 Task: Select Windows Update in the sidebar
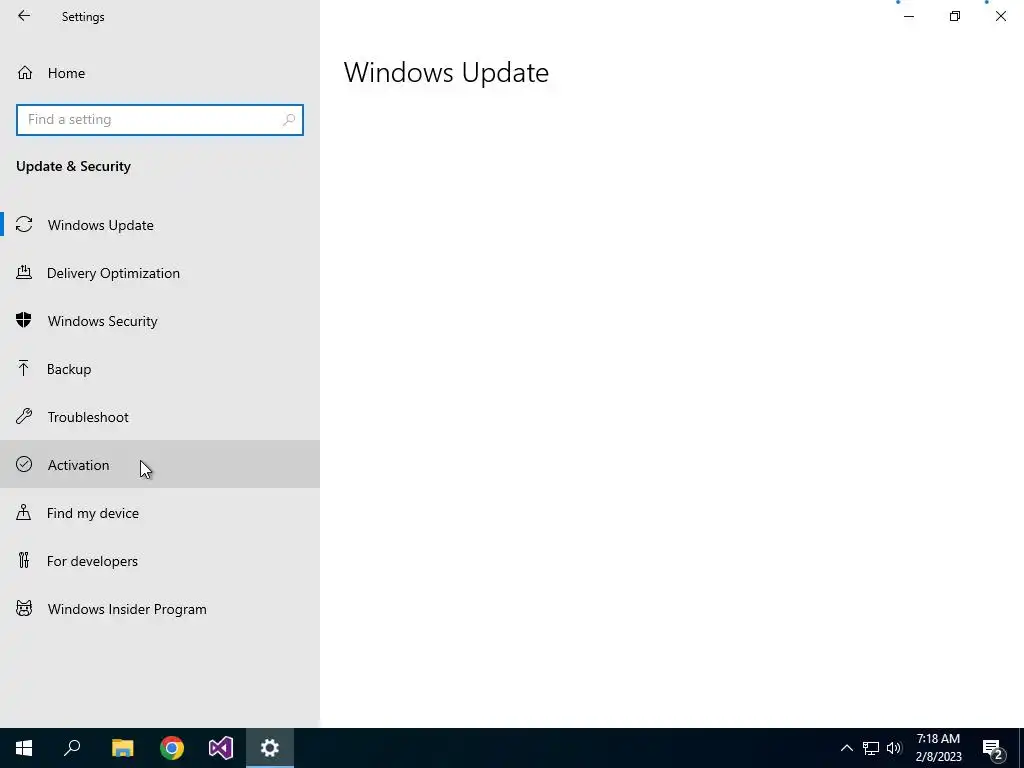[159, 225]
